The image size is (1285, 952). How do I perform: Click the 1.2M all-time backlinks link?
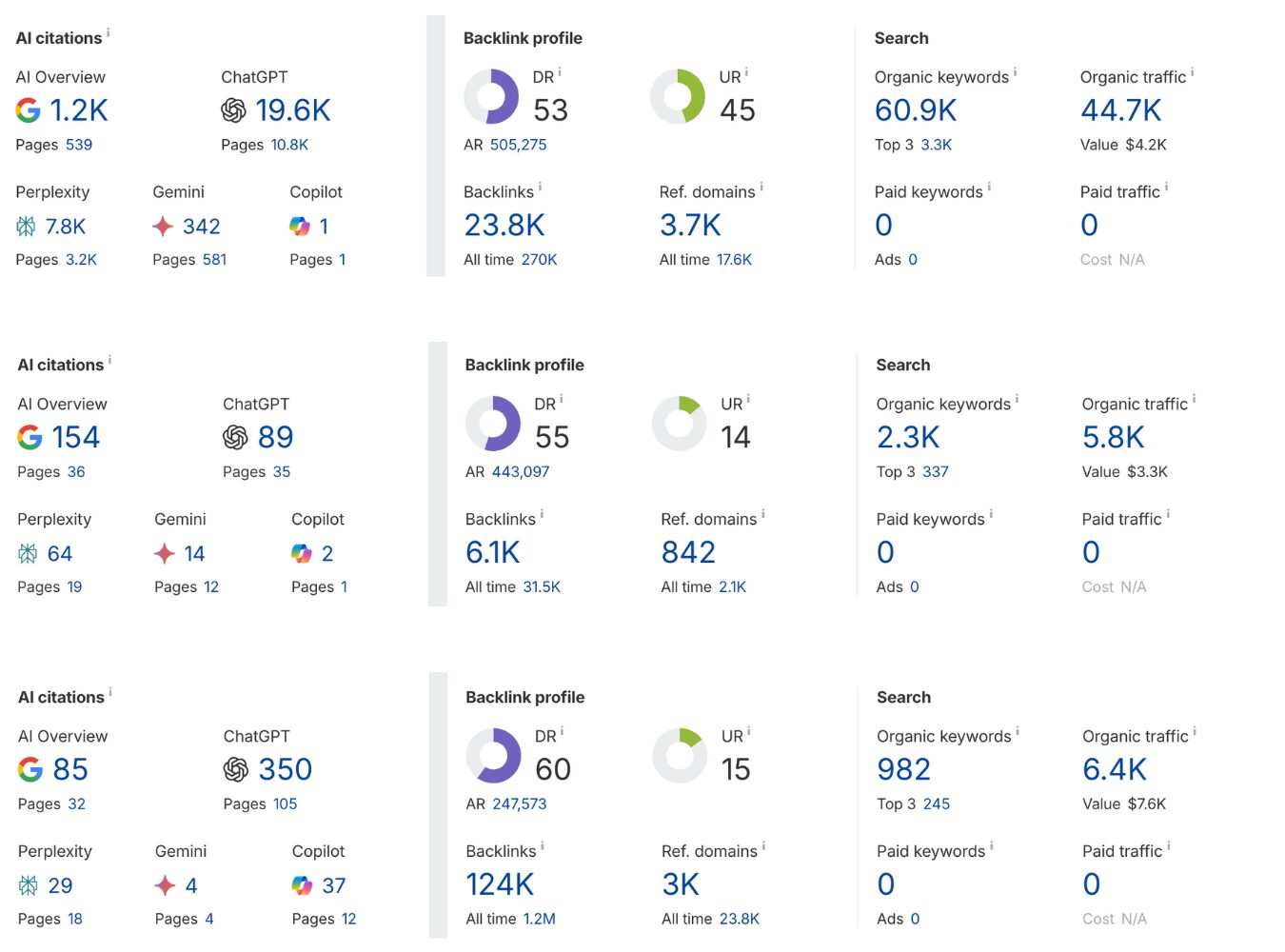tap(539, 919)
